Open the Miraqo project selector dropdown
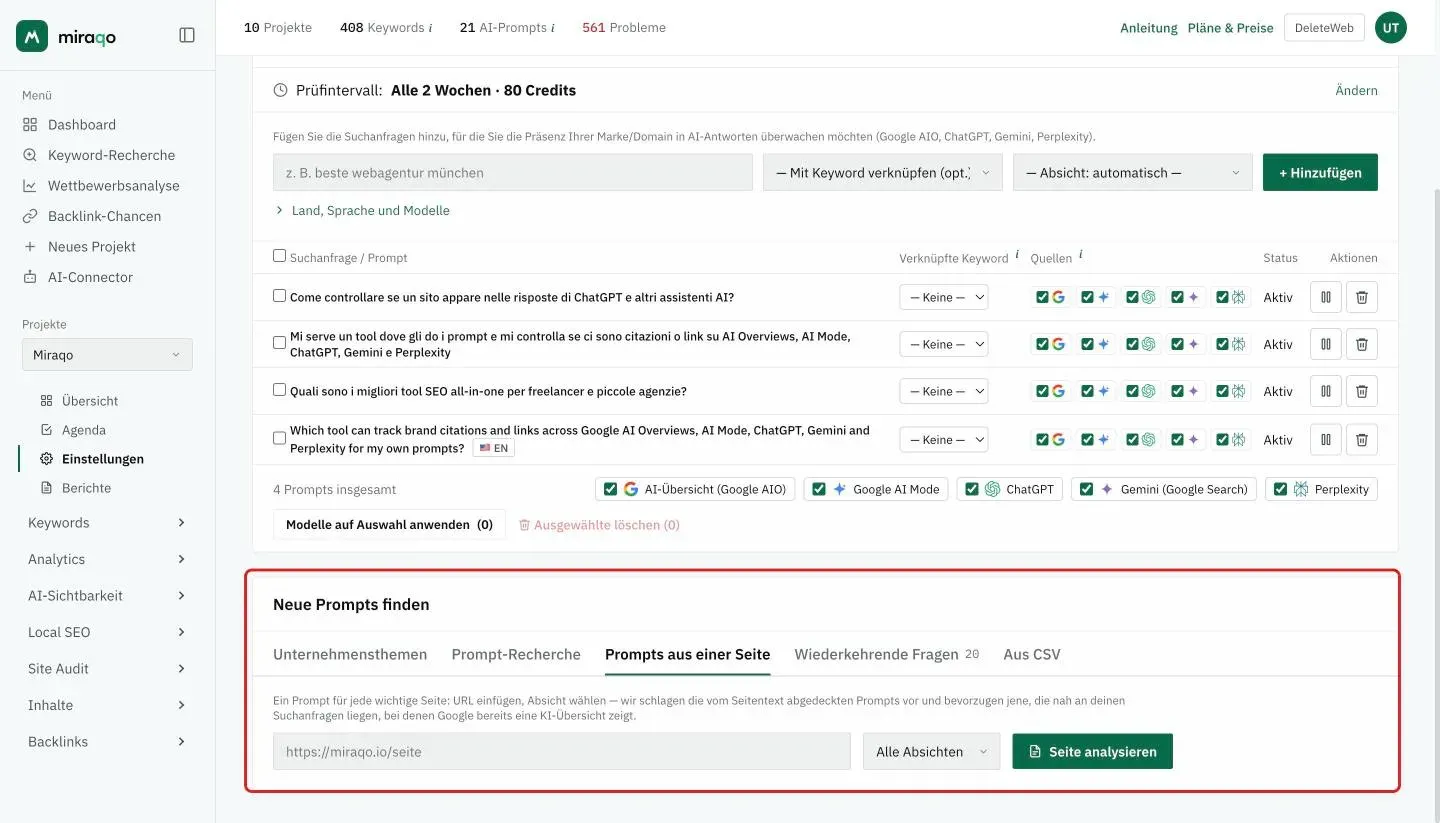The height and width of the screenshot is (823, 1440). pyautogui.click(x=107, y=355)
